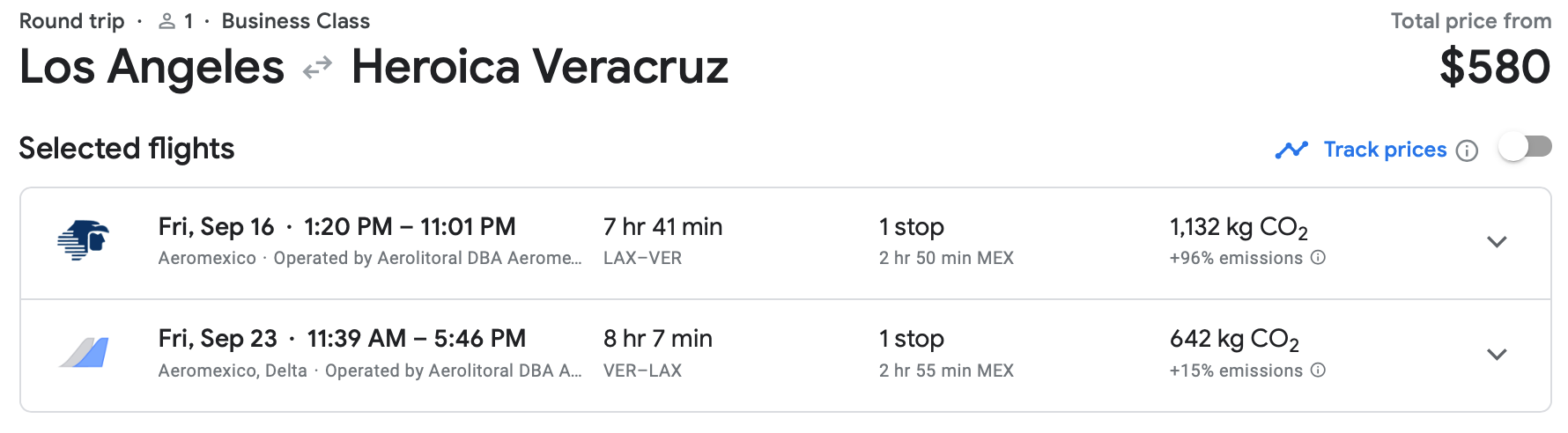The height and width of the screenshot is (433, 1568).
Task: Select the Fri, Sep 23 flight row
Action: click(x=342, y=339)
